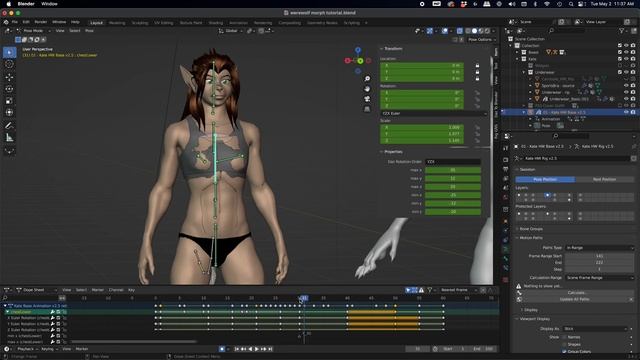The image size is (640, 360).
Task: Click the Calculate motion paths icon
Action: (519, 293)
